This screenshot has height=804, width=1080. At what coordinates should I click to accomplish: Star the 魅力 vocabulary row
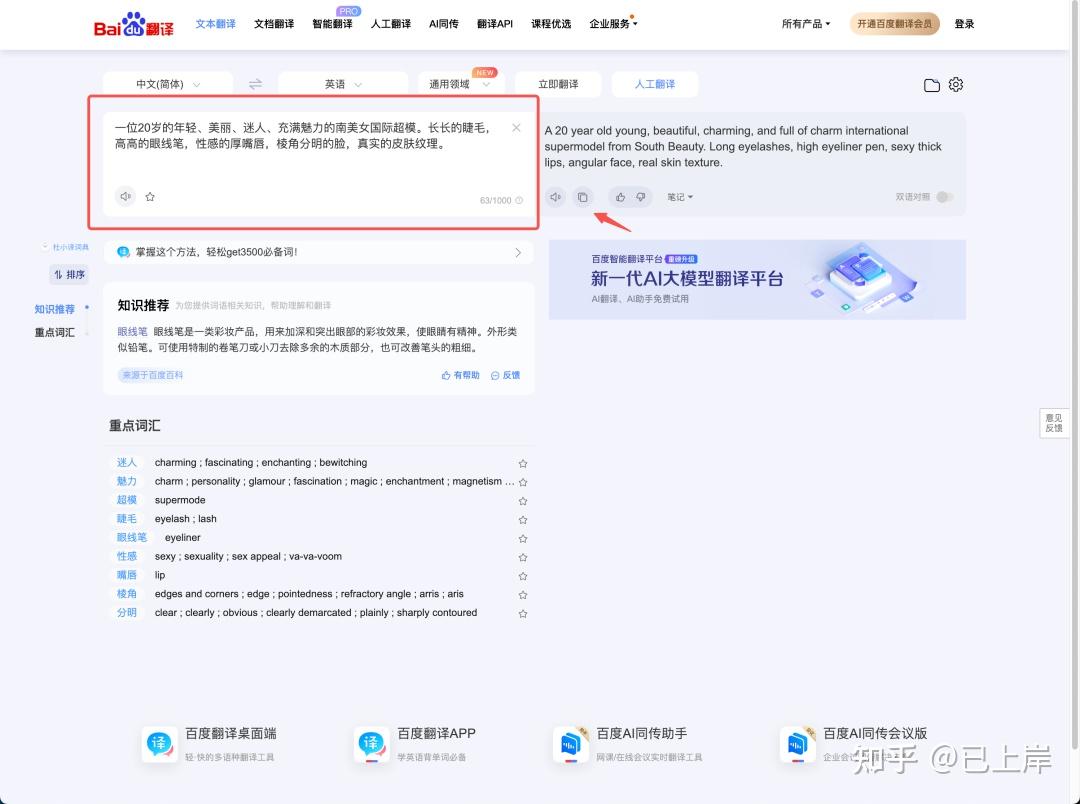(523, 482)
